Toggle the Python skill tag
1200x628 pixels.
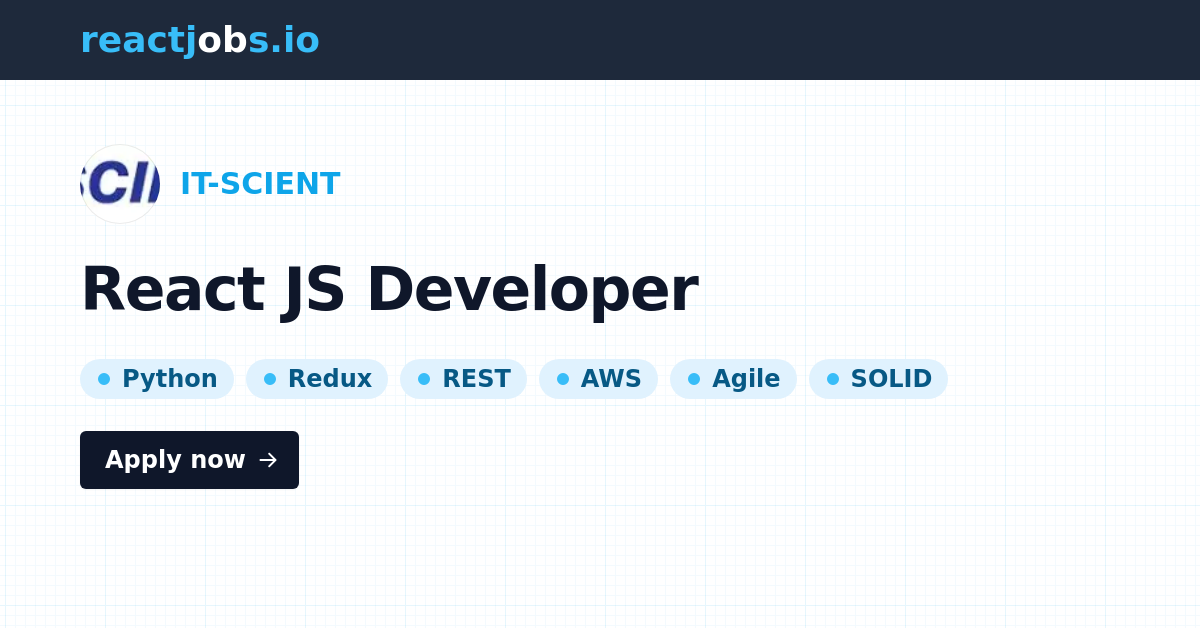[157, 378]
